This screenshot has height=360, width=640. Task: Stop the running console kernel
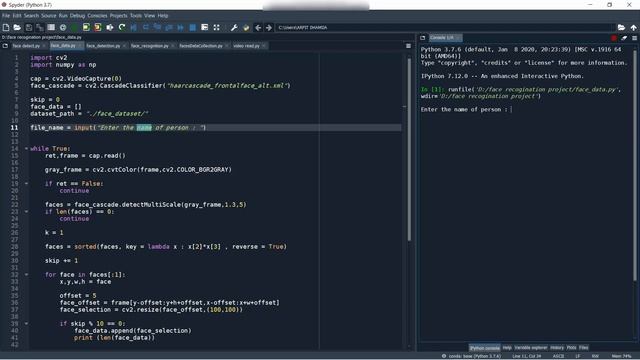pos(614,38)
